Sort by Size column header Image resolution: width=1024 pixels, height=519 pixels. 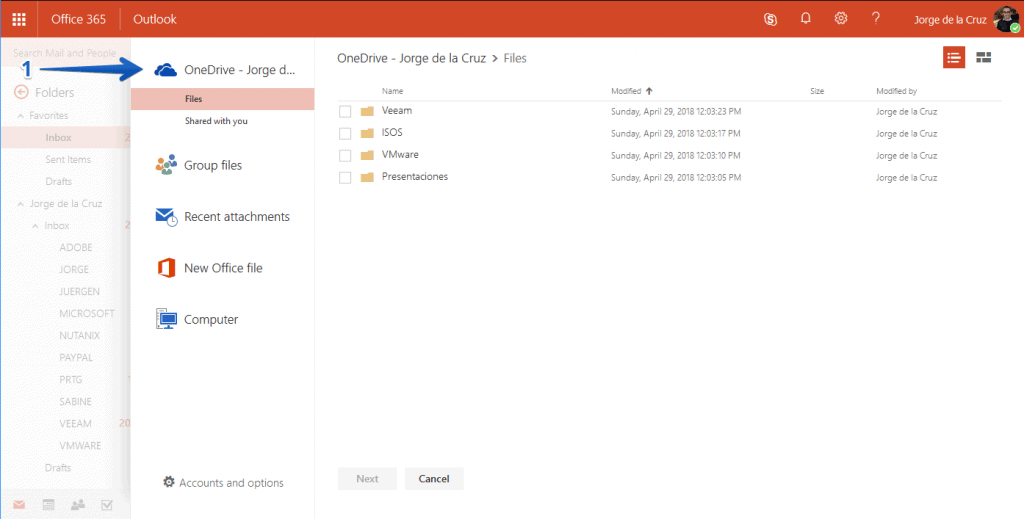click(817, 91)
